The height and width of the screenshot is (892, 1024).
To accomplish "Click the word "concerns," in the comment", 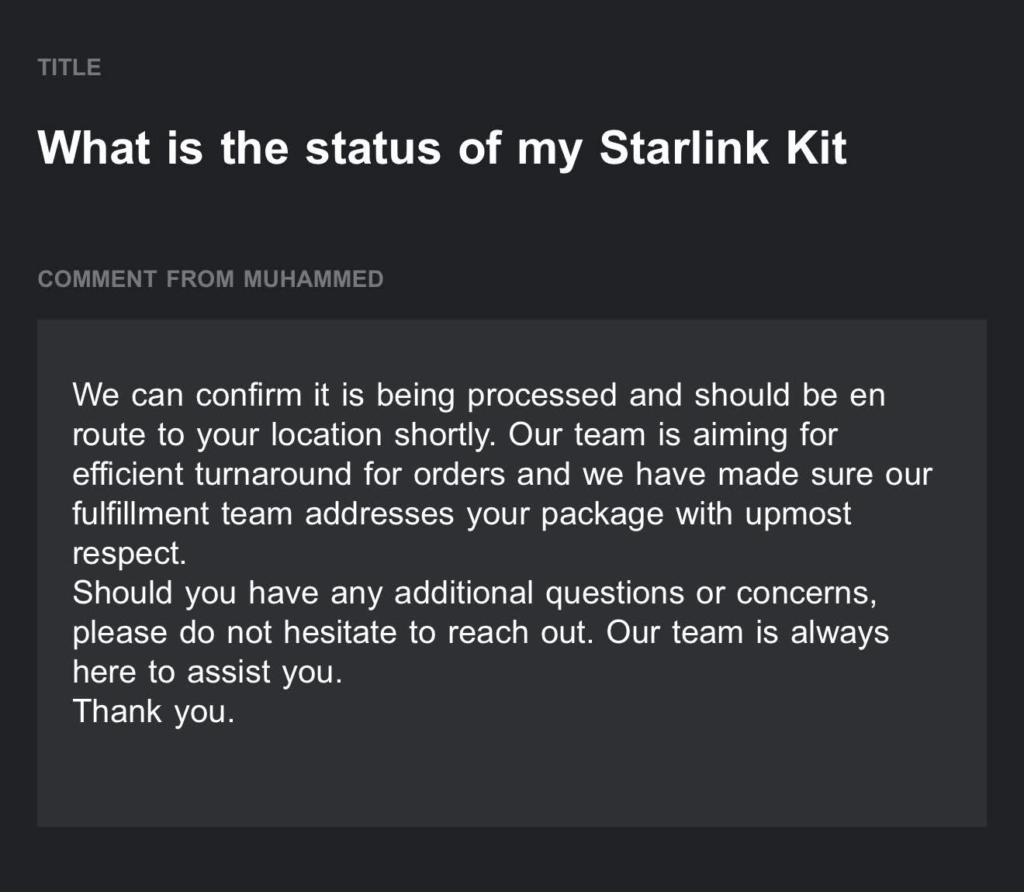I will pos(807,593).
